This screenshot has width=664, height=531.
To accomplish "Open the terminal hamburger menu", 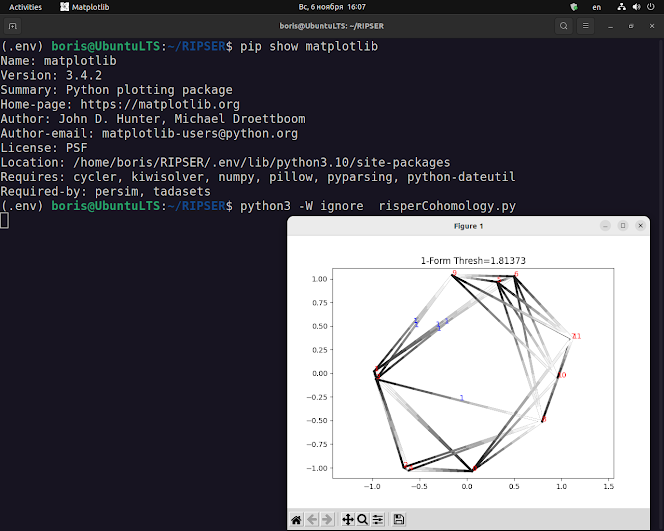I will pyautogui.click(x=585, y=26).
